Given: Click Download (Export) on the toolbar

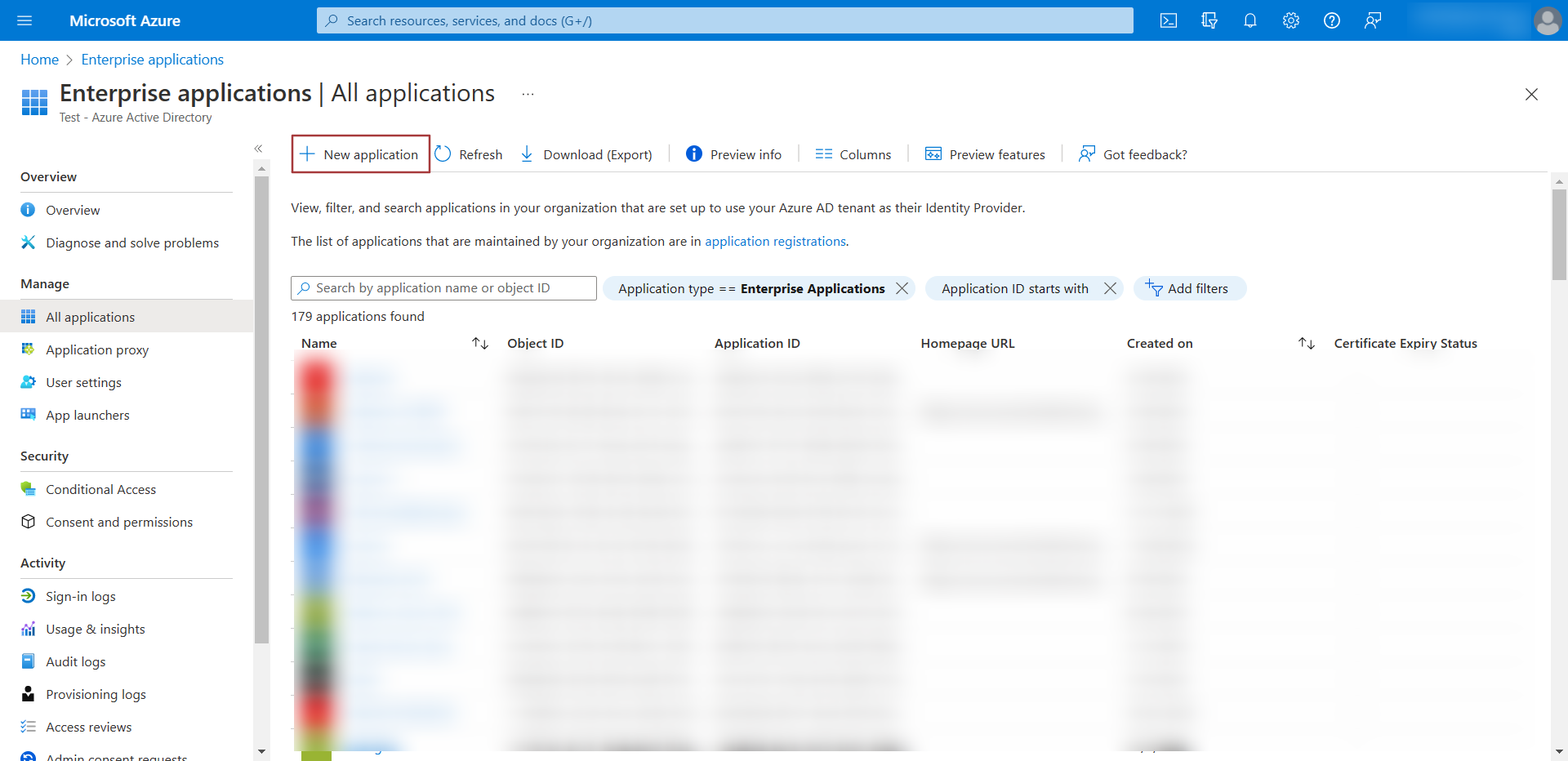Looking at the screenshot, I should pyautogui.click(x=586, y=154).
